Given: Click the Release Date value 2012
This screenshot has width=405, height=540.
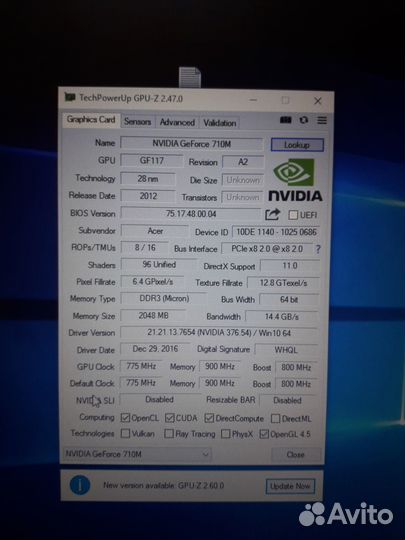Looking at the screenshot, I should click(x=148, y=196).
